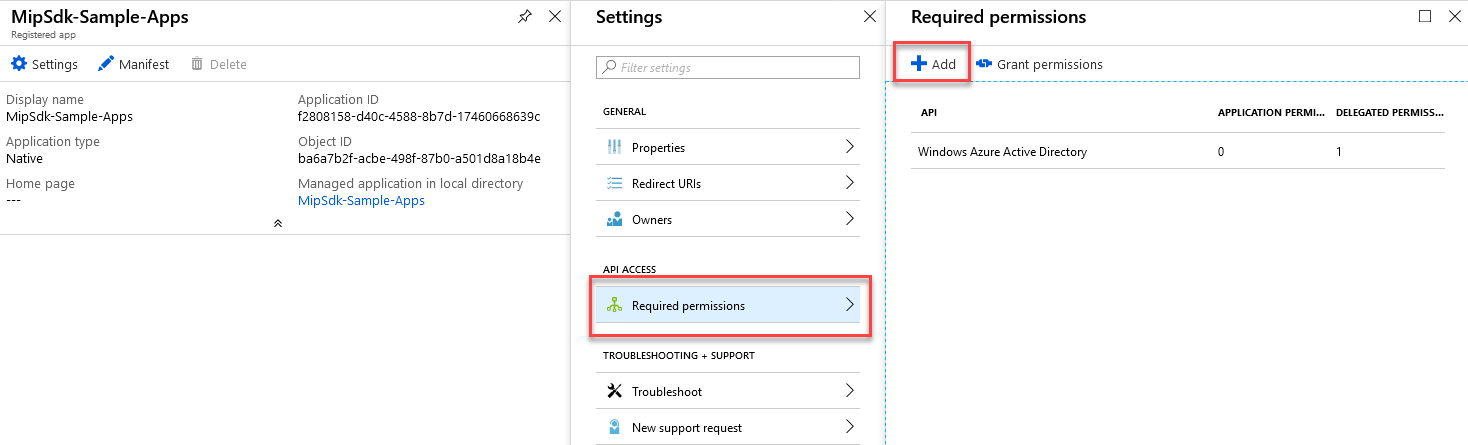Click the Properties sliders icon
This screenshot has height=445, width=1468.
point(614,148)
